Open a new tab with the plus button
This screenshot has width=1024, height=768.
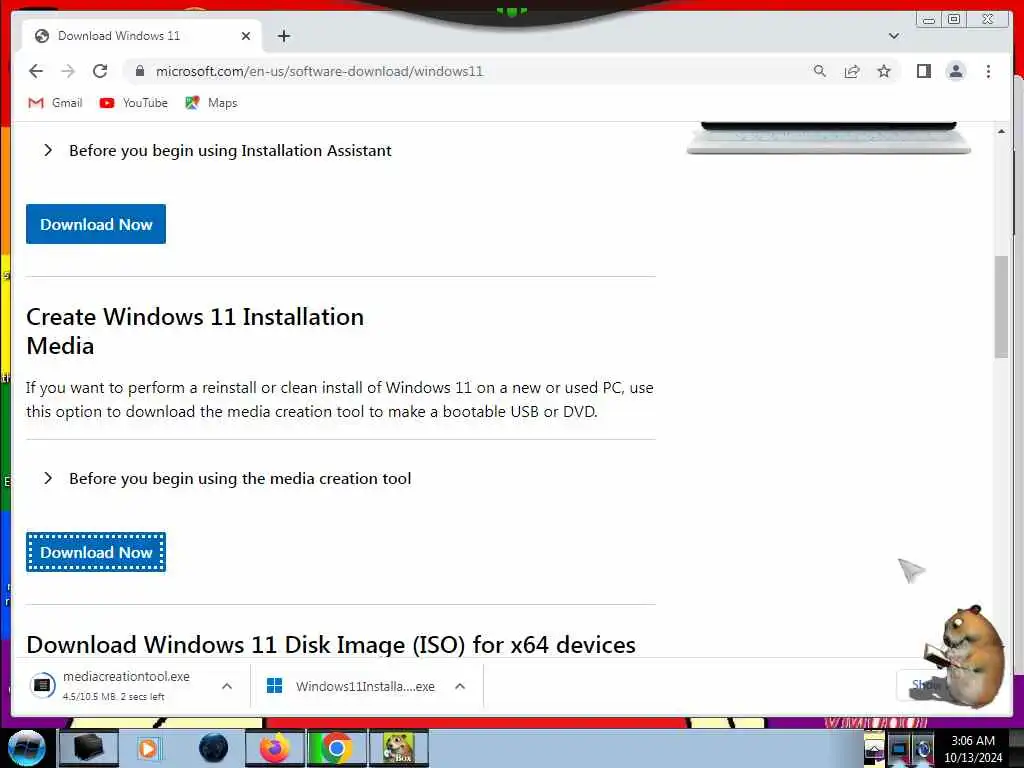283,36
